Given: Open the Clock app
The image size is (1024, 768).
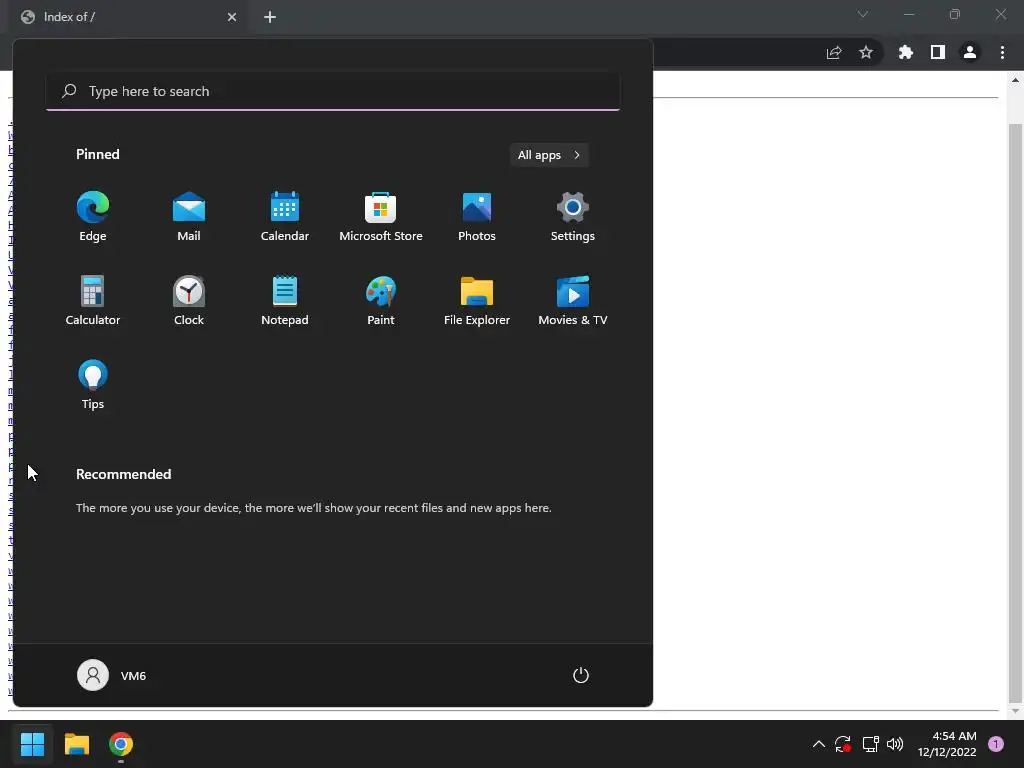Looking at the screenshot, I should pos(189,300).
